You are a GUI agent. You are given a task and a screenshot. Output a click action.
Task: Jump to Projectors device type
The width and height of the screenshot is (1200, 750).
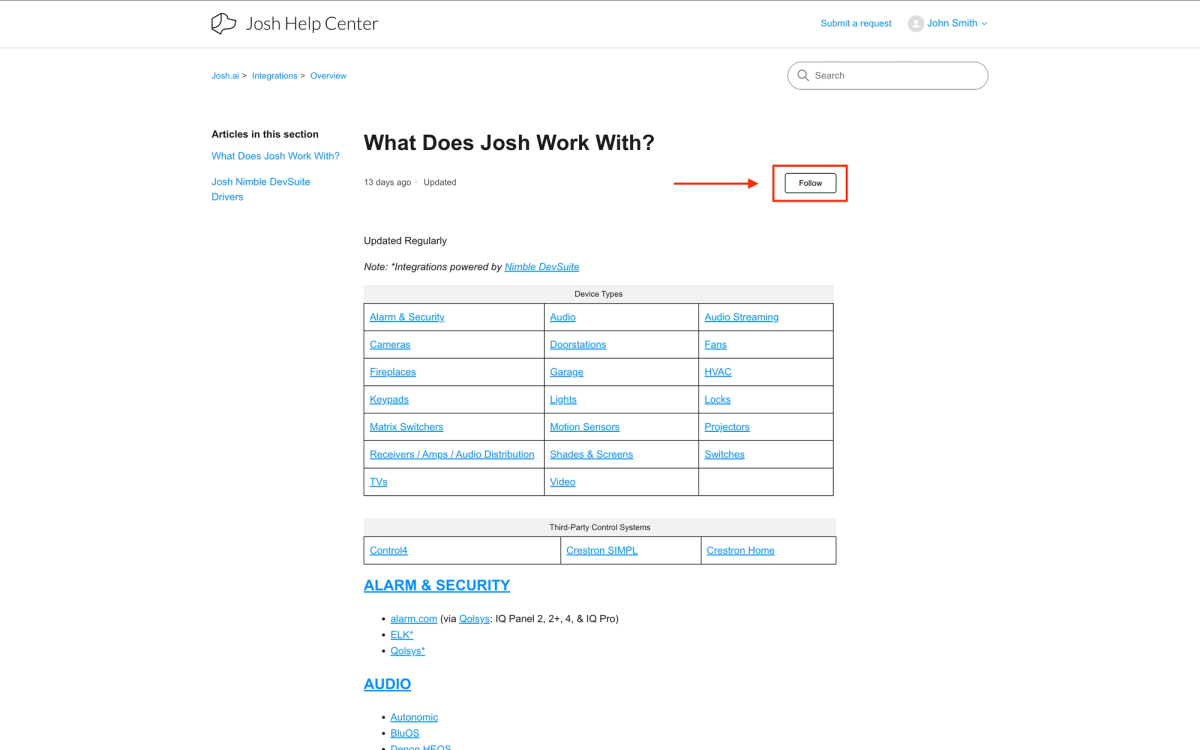tap(727, 427)
